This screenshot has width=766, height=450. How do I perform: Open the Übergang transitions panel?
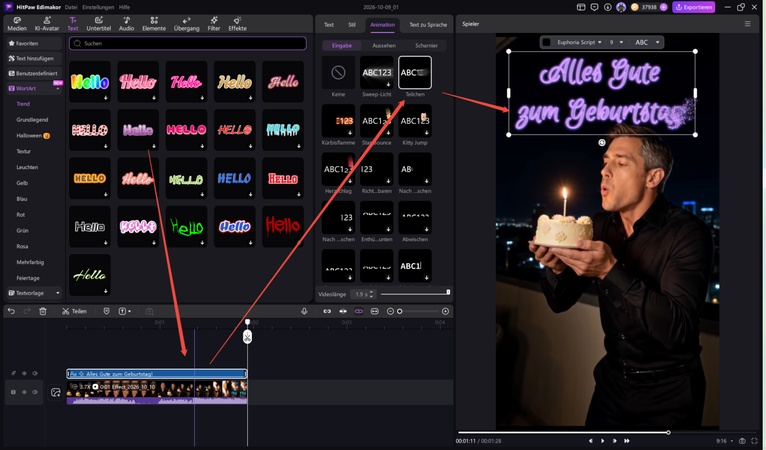187,24
